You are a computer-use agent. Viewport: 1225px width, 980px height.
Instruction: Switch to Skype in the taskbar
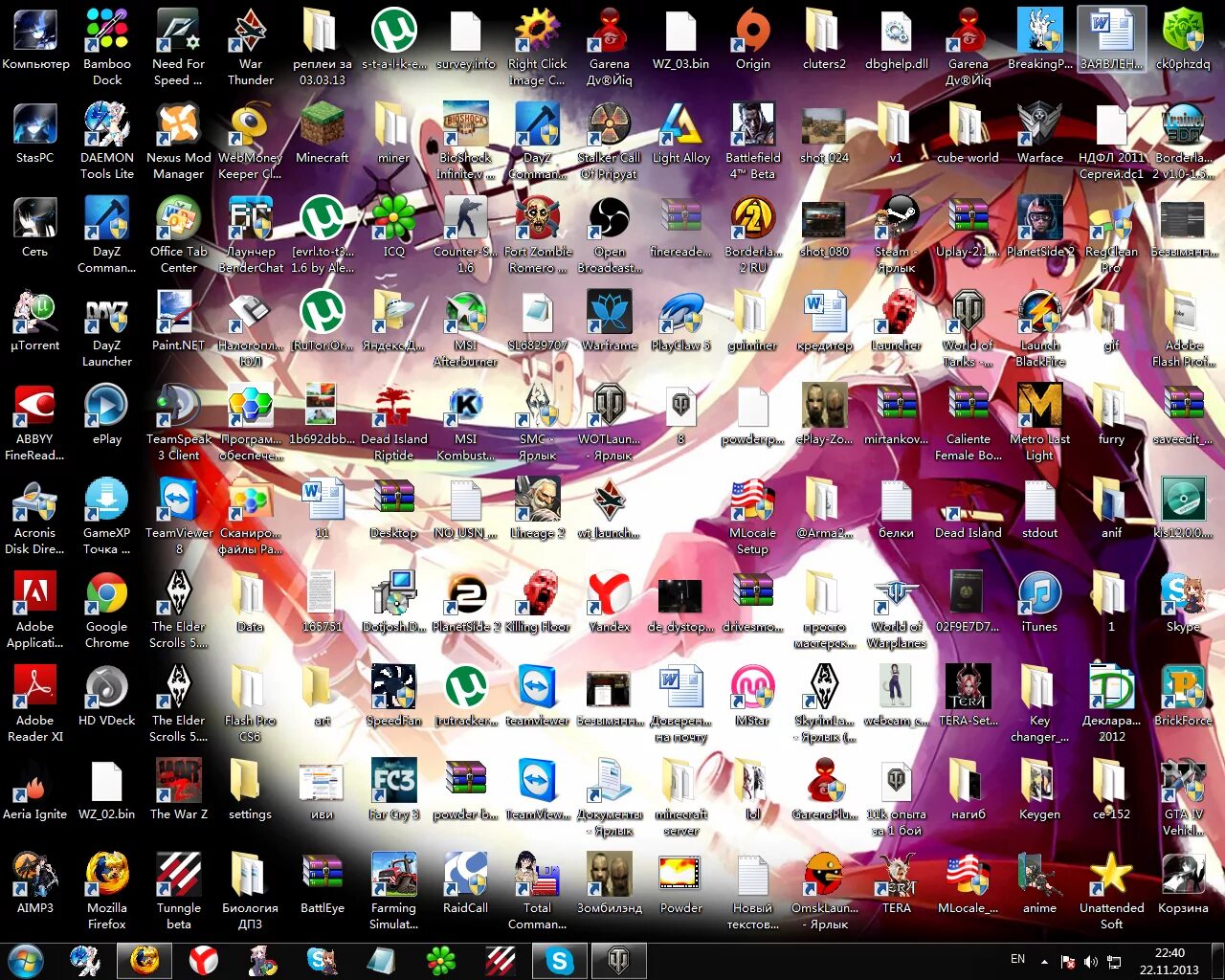(559, 960)
